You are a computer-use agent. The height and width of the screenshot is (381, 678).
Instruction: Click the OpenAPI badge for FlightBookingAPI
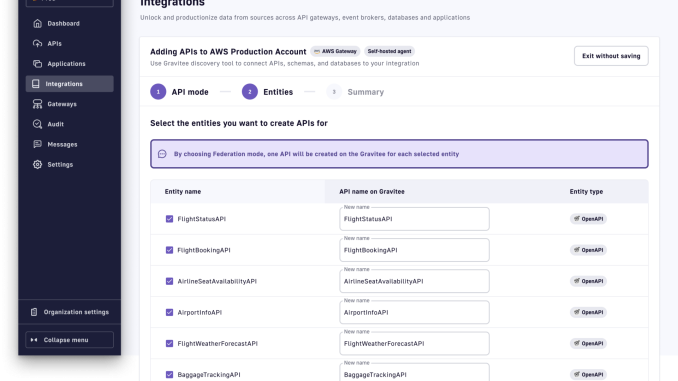pos(588,250)
